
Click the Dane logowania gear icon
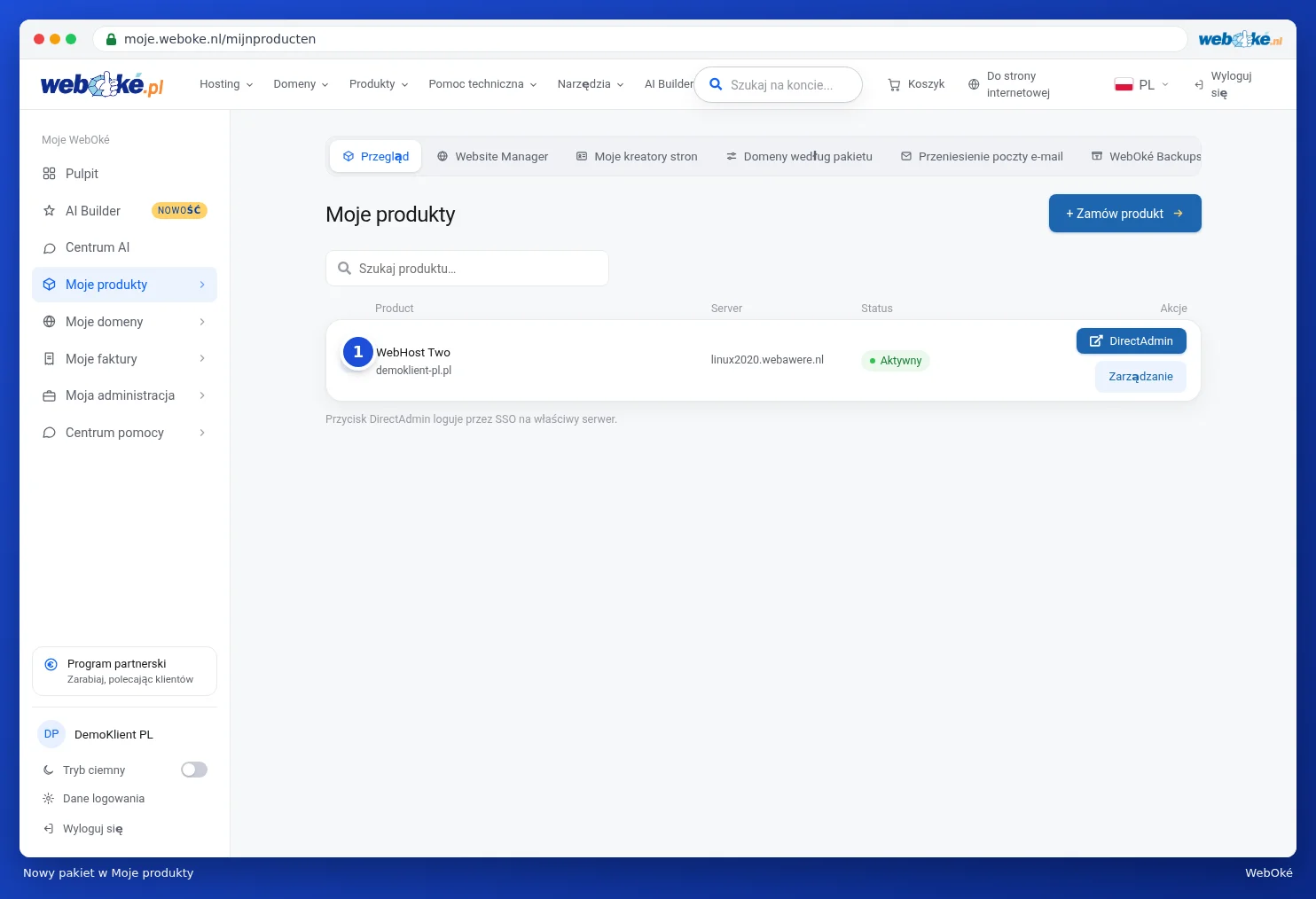pyautogui.click(x=48, y=799)
